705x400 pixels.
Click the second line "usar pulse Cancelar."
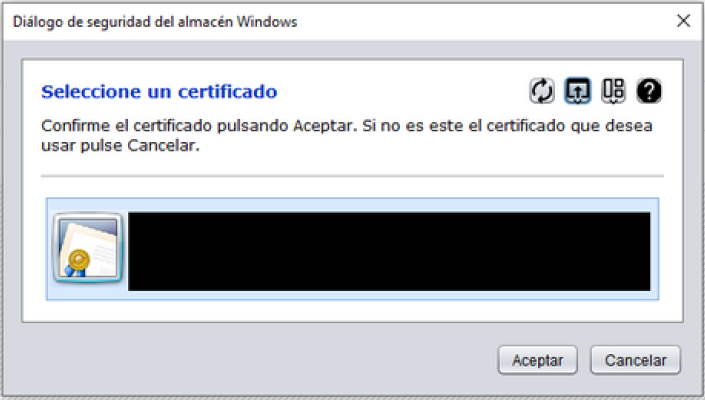pyautogui.click(x=121, y=145)
